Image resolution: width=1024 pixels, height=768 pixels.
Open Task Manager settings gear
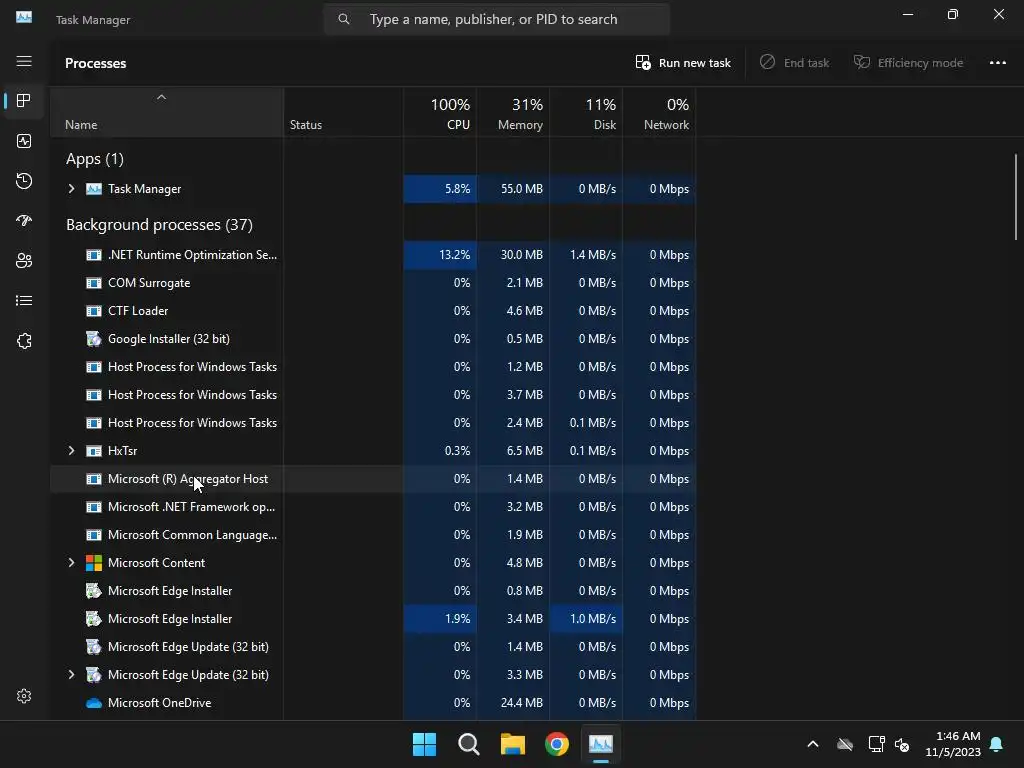pos(24,696)
